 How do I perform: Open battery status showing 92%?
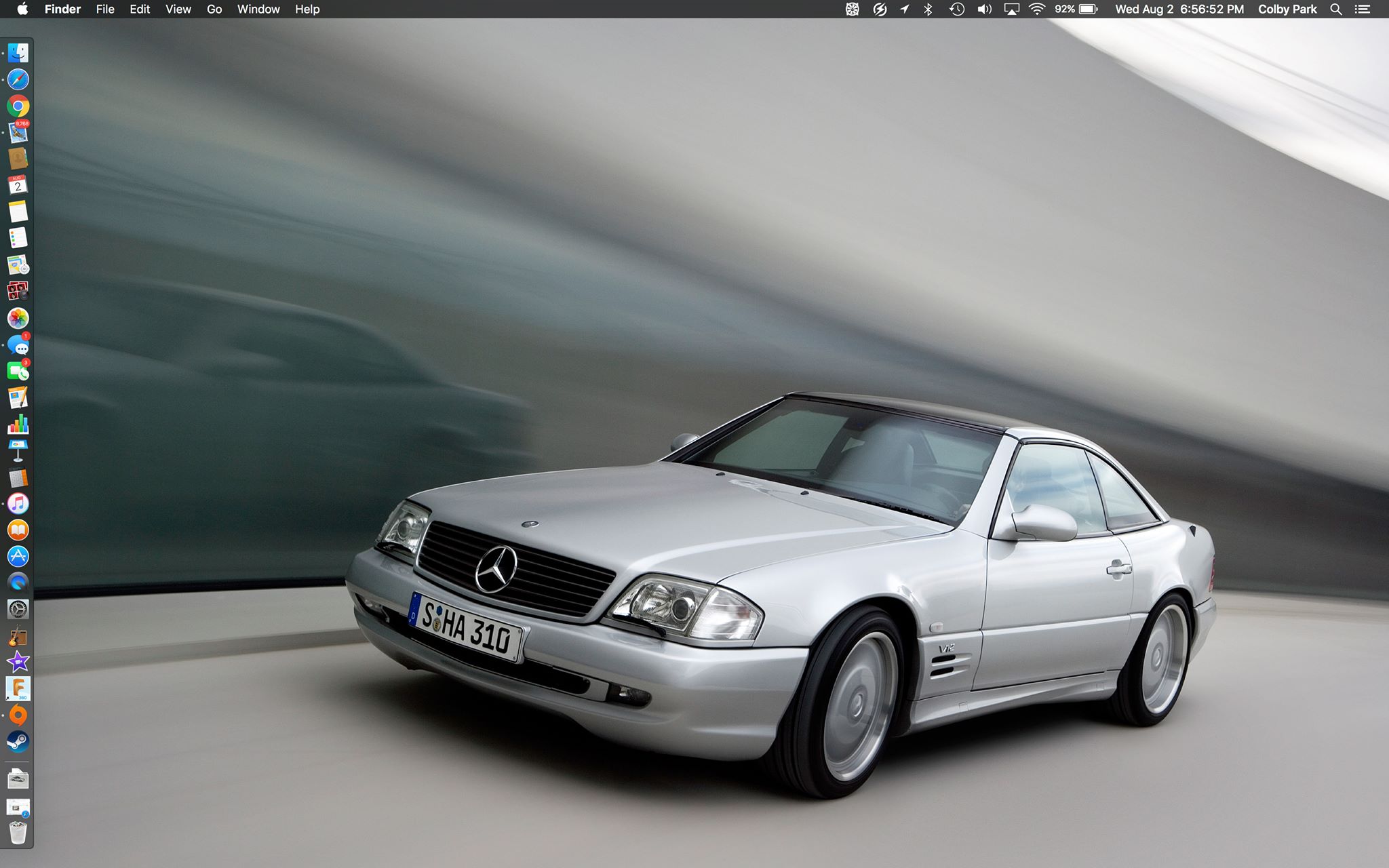tap(1076, 9)
